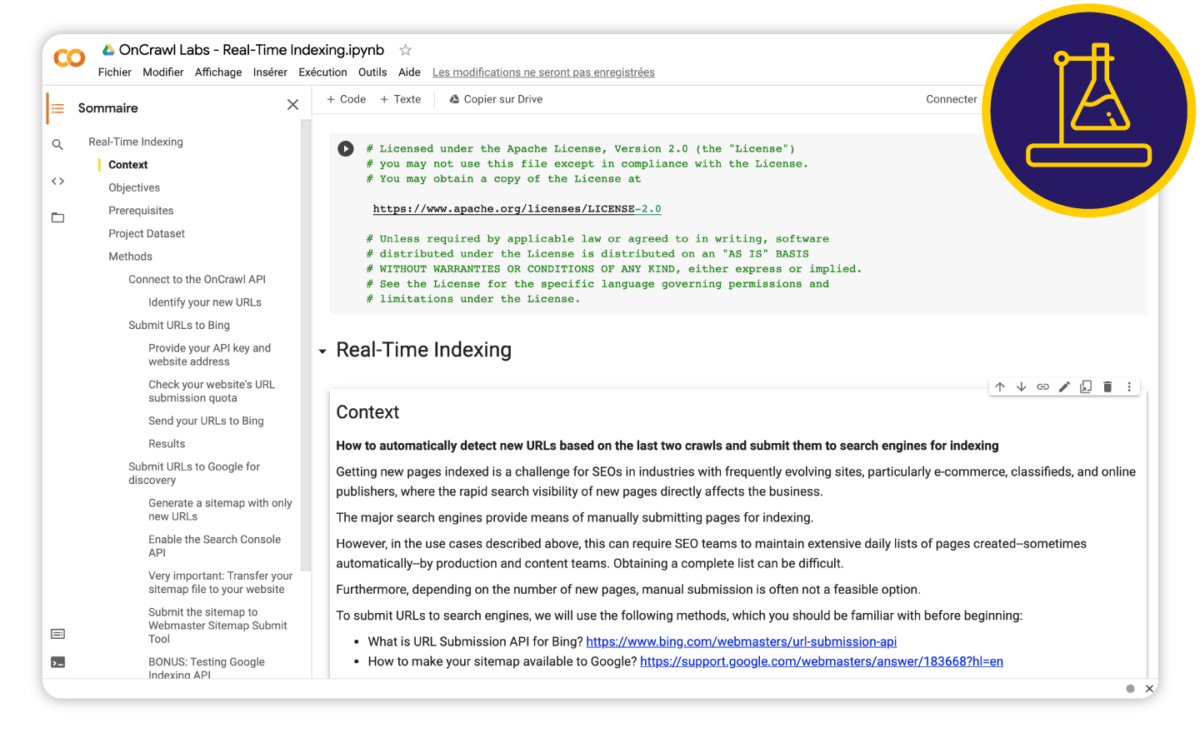This screenshot has width=1200, height=733.
Task: Click the Google Drive icon beside notebook title
Action: pos(108,50)
